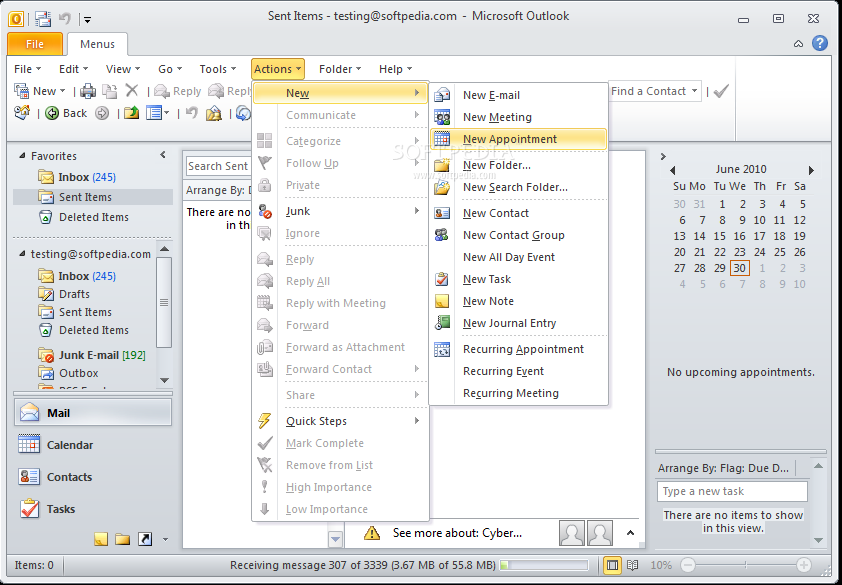This screenshot has width=842, height=585.
Task: Open the Contacts pane button
Action: coord(92,477)
